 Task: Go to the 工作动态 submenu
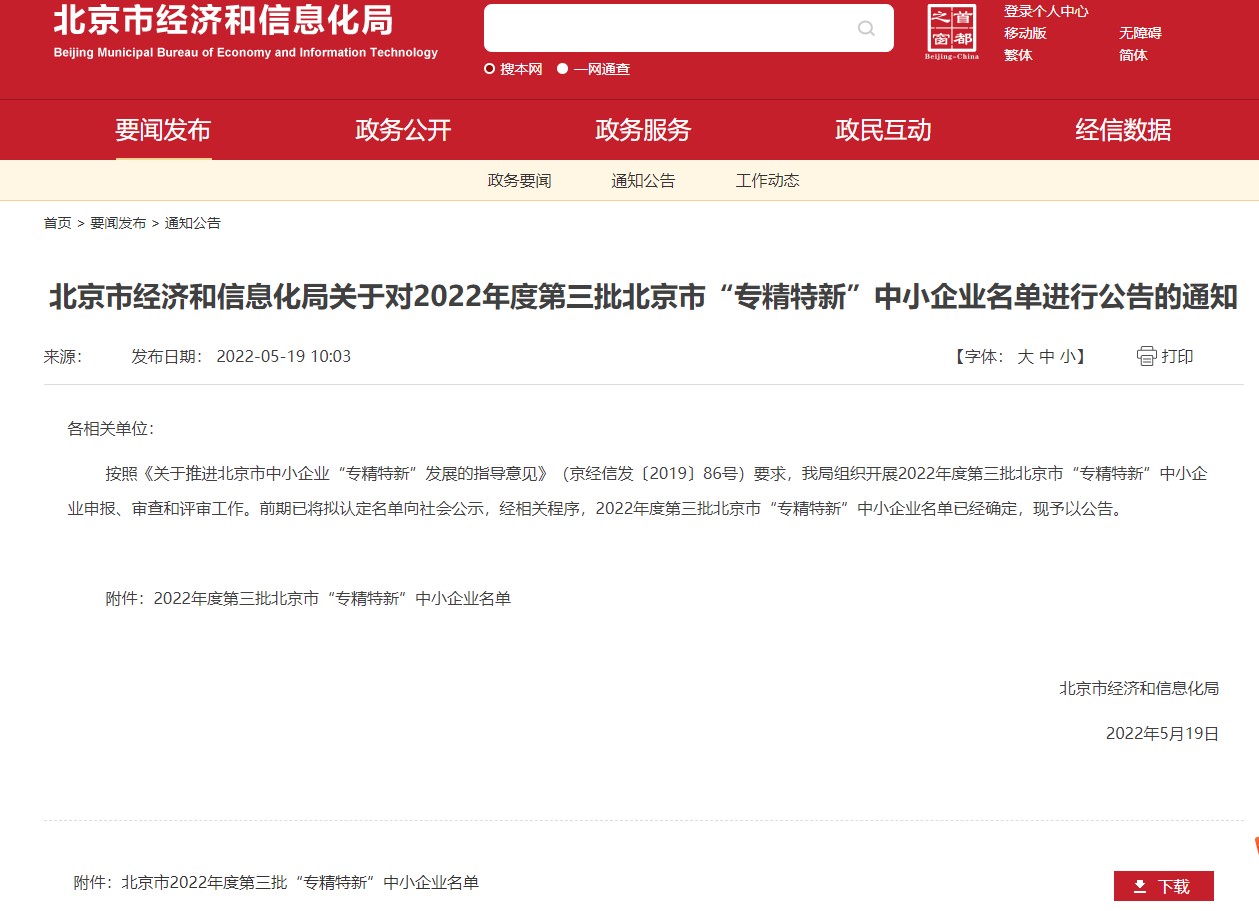768,181
